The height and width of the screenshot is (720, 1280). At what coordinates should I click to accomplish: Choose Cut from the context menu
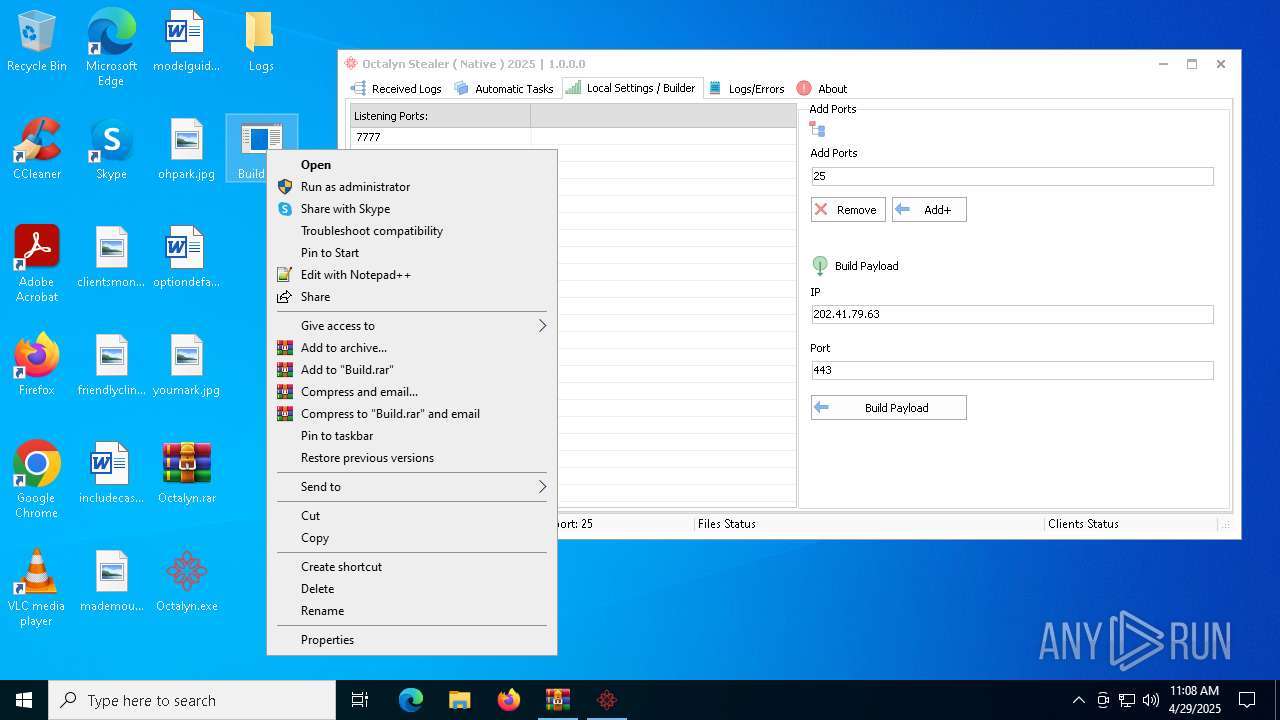[x=411, y=516]
